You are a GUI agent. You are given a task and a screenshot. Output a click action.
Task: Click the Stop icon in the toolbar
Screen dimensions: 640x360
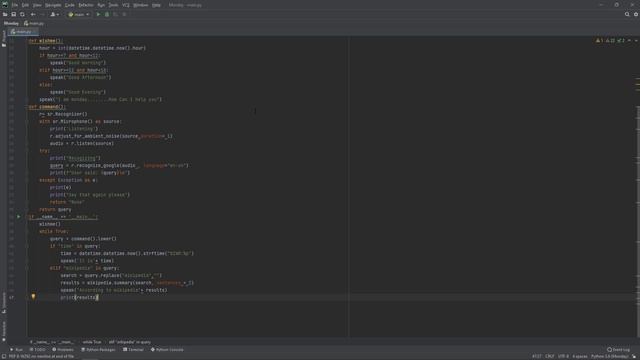[124, 14]
